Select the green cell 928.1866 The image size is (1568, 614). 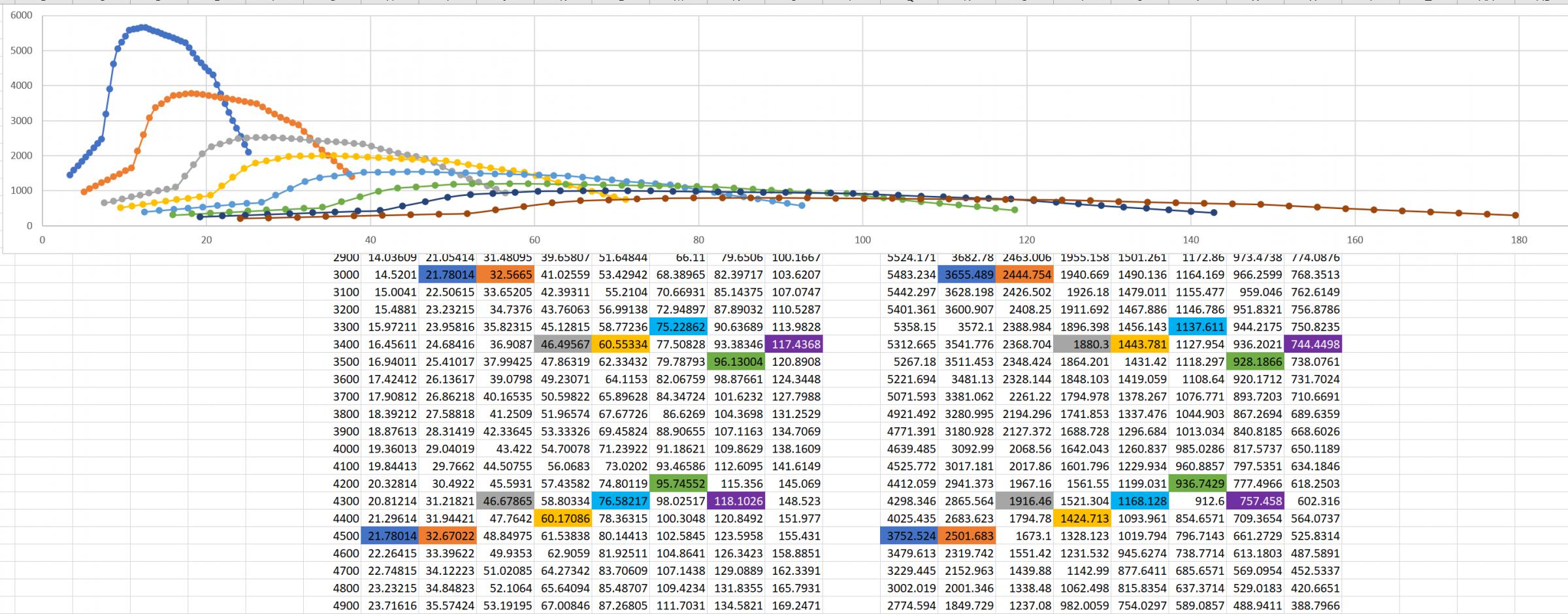(x=1255, y=362)
